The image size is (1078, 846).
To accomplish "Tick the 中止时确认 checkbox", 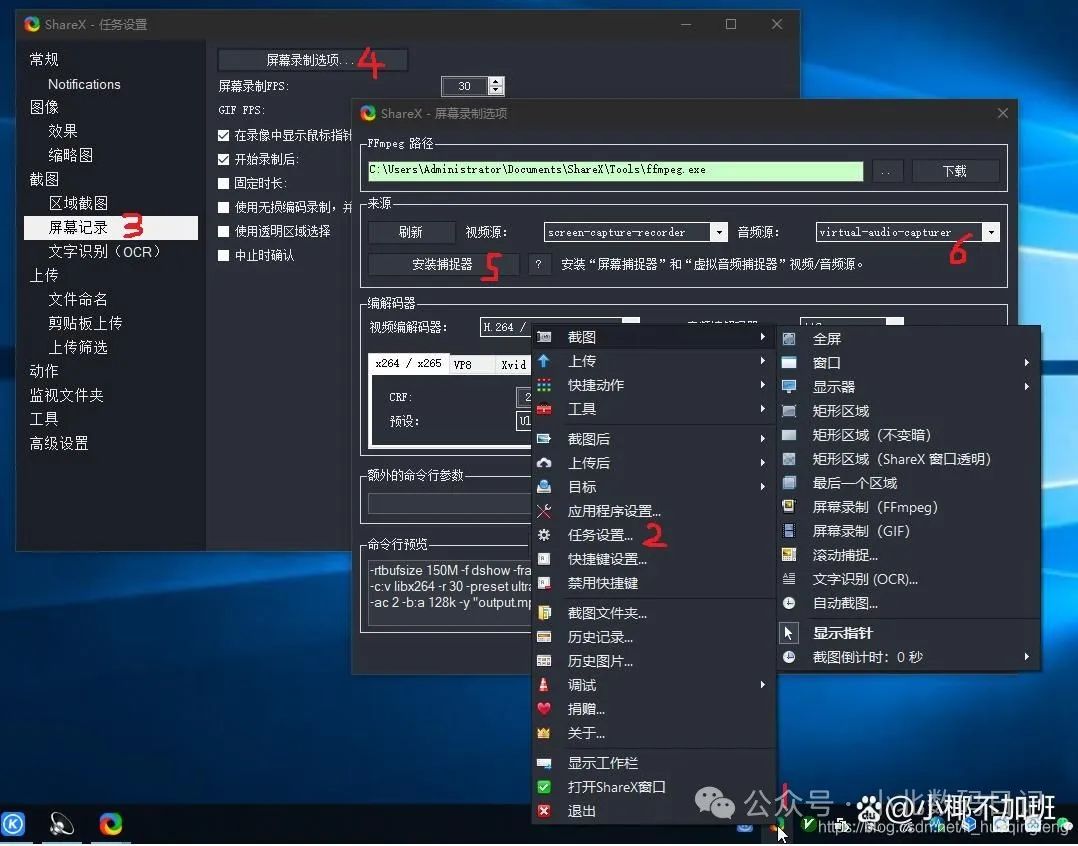I will click(x=223, y=256).
